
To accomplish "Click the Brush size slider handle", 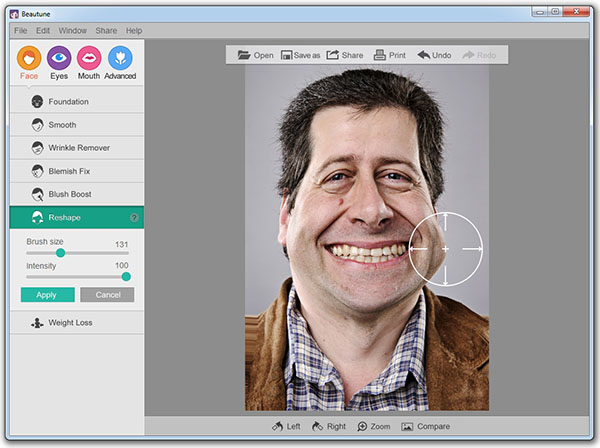I will pos(60,253).
